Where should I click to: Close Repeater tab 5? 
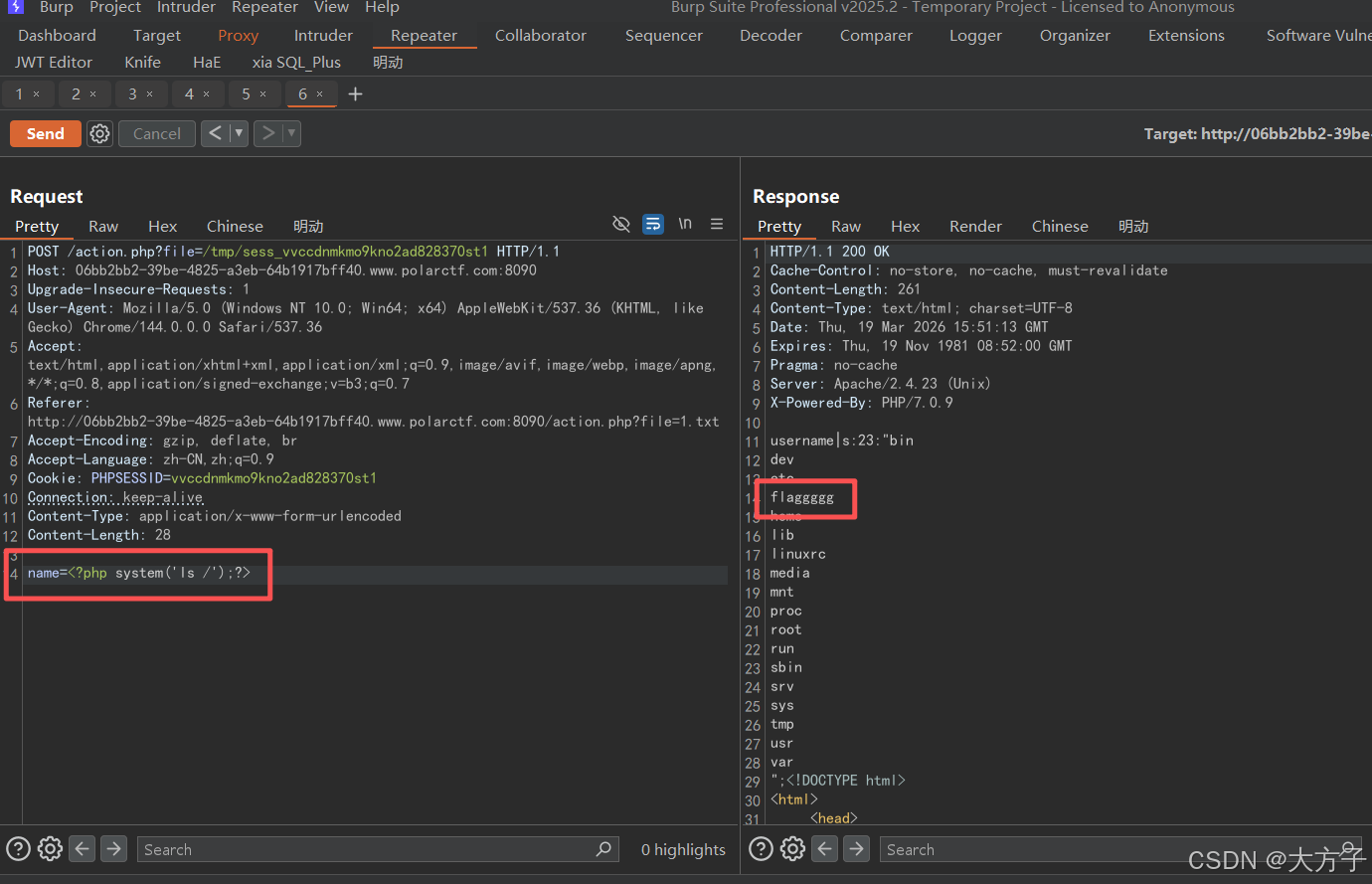(263, 94)
